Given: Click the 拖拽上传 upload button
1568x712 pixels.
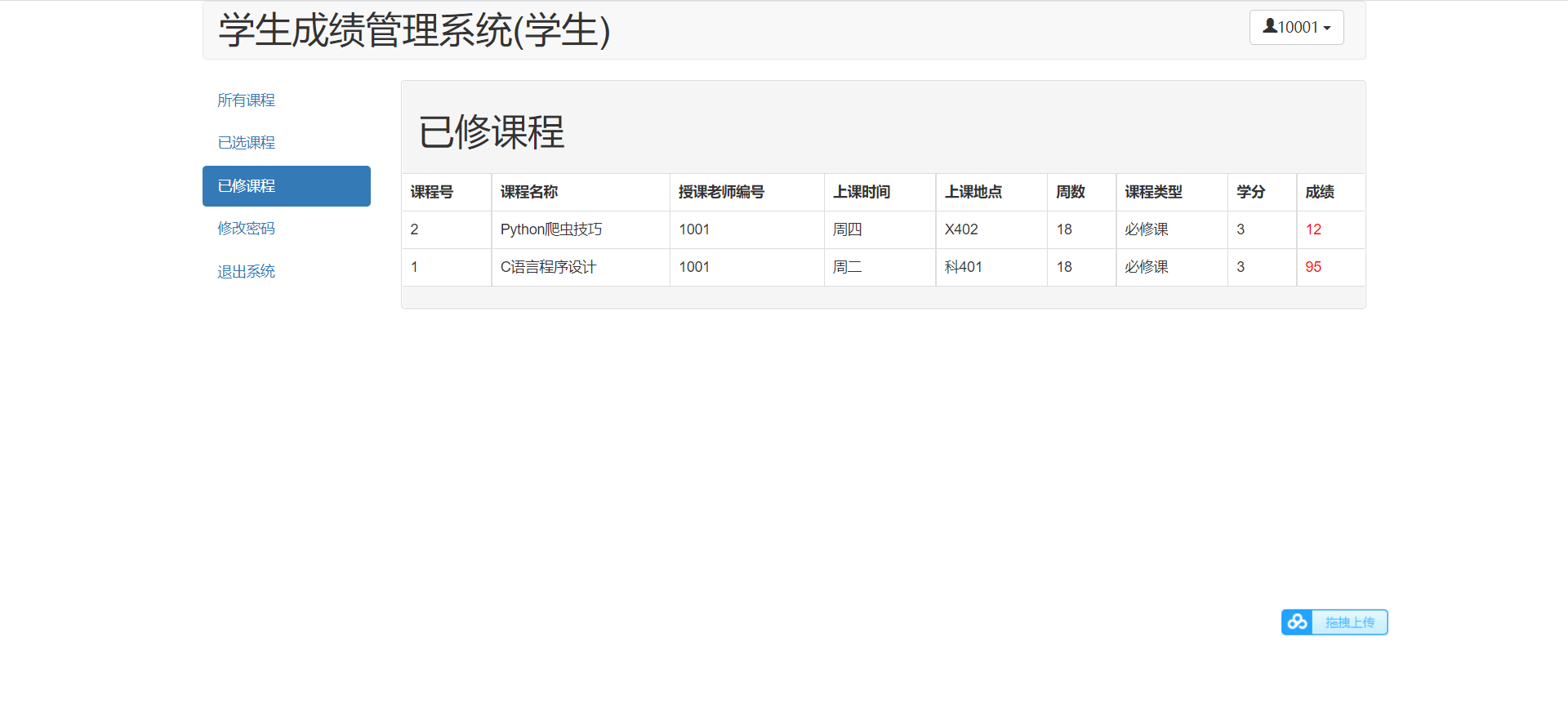Looking at the screenshot, I should click(1349, 622).
